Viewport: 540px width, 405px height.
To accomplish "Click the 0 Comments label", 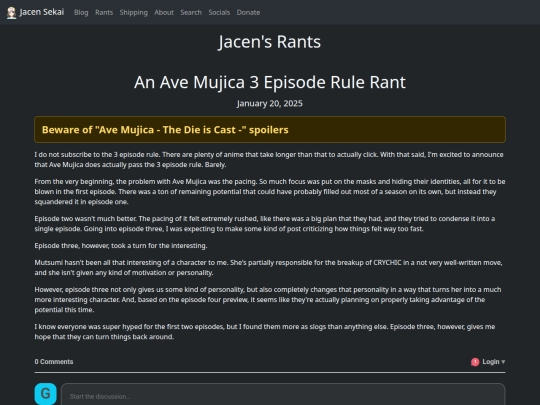I will (54, 362).
